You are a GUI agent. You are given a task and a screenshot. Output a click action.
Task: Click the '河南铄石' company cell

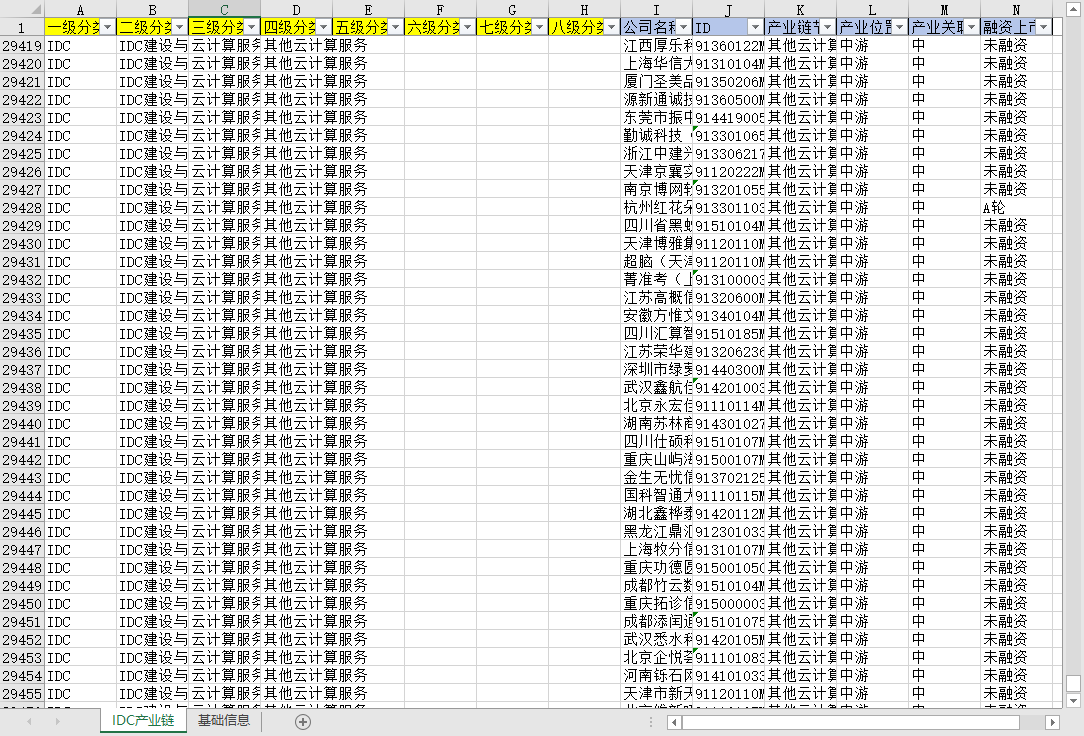(656, 676)
